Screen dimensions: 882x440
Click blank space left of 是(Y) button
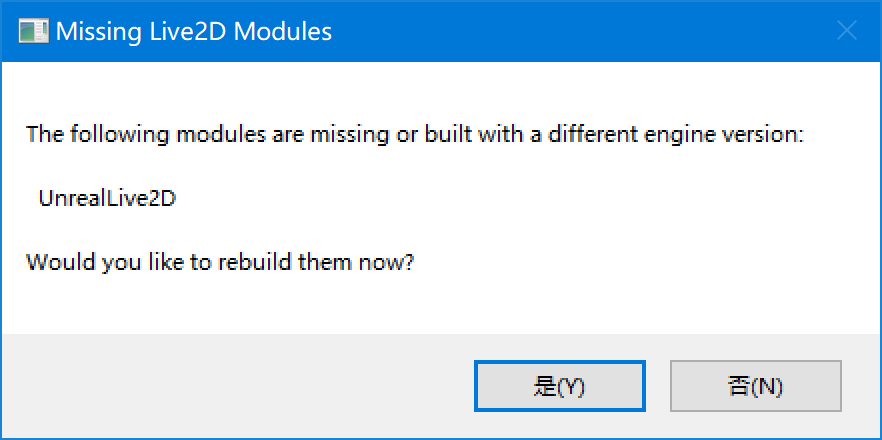(x=236, y=386)
